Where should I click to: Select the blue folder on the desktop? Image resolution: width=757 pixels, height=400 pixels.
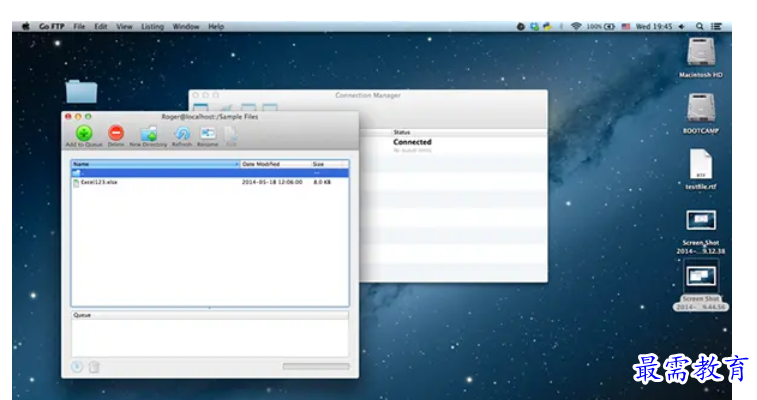click(81, 91)
